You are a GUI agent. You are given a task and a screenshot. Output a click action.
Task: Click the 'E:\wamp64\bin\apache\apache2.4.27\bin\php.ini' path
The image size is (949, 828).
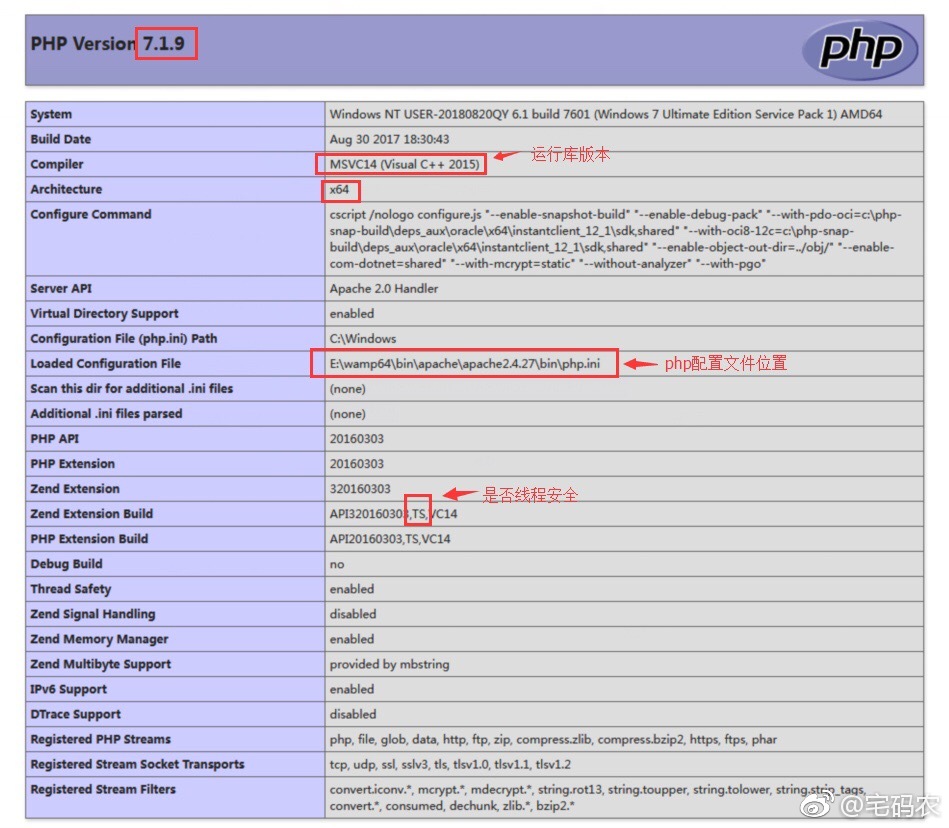point(465,364)
